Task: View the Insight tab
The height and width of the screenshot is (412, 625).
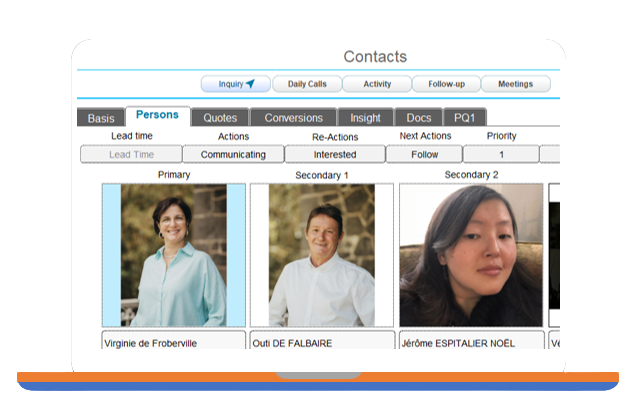Action: tap(365, 118)
